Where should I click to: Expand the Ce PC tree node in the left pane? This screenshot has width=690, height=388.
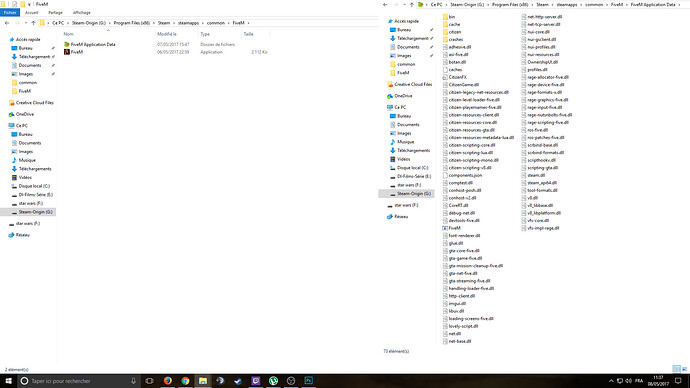5,126
